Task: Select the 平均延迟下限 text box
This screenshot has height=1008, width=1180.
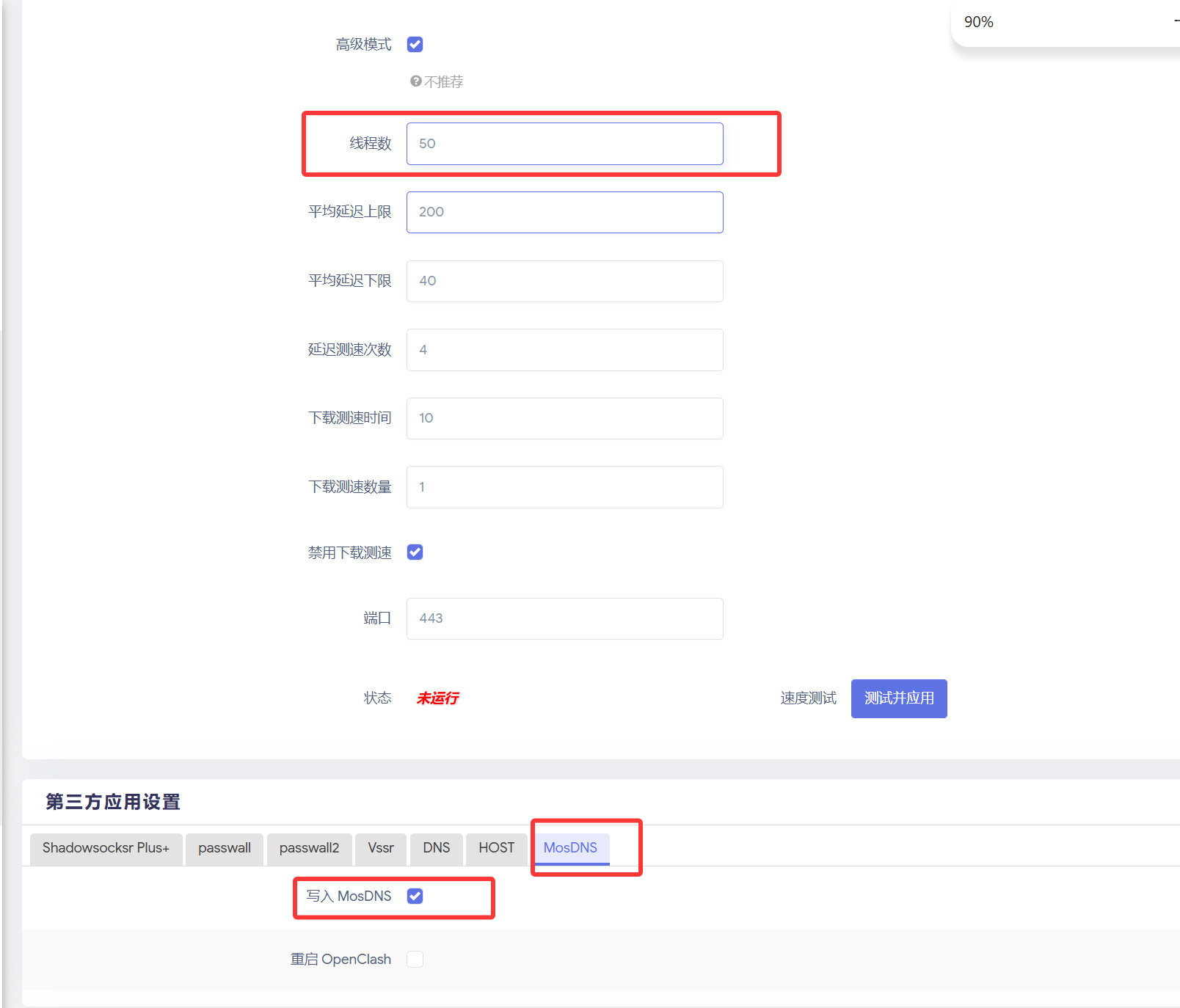Action: [564, 281]
